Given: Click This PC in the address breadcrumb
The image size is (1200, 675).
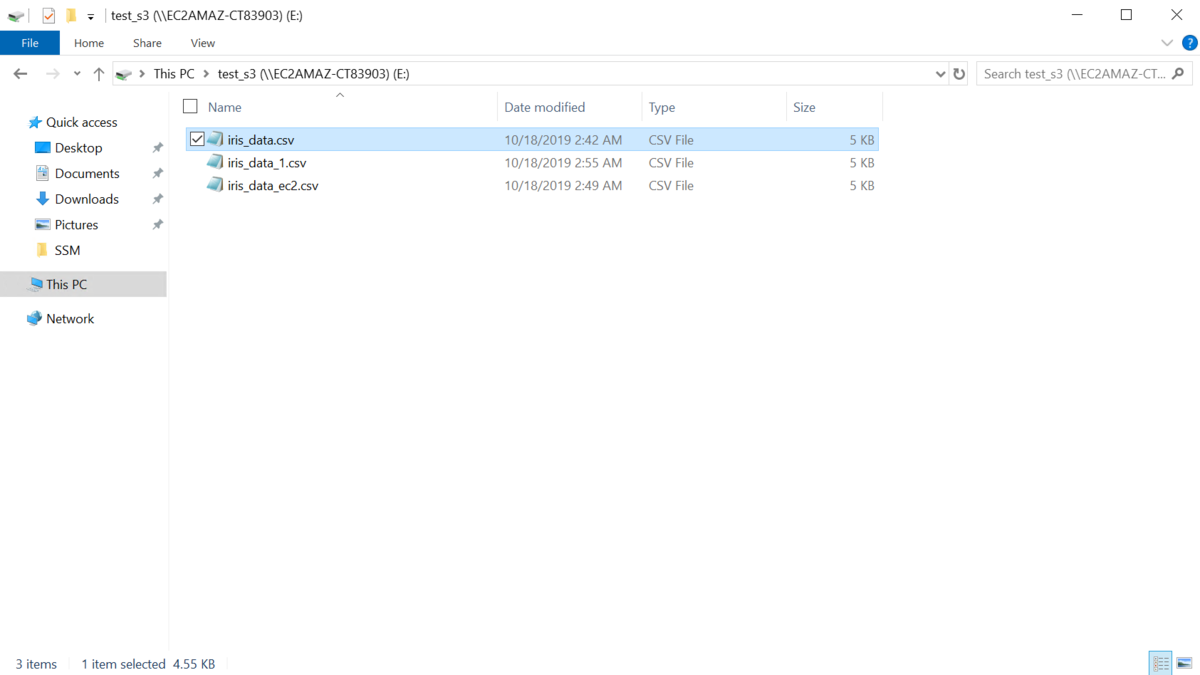Looking at the screenshot, I should [174, 74].
